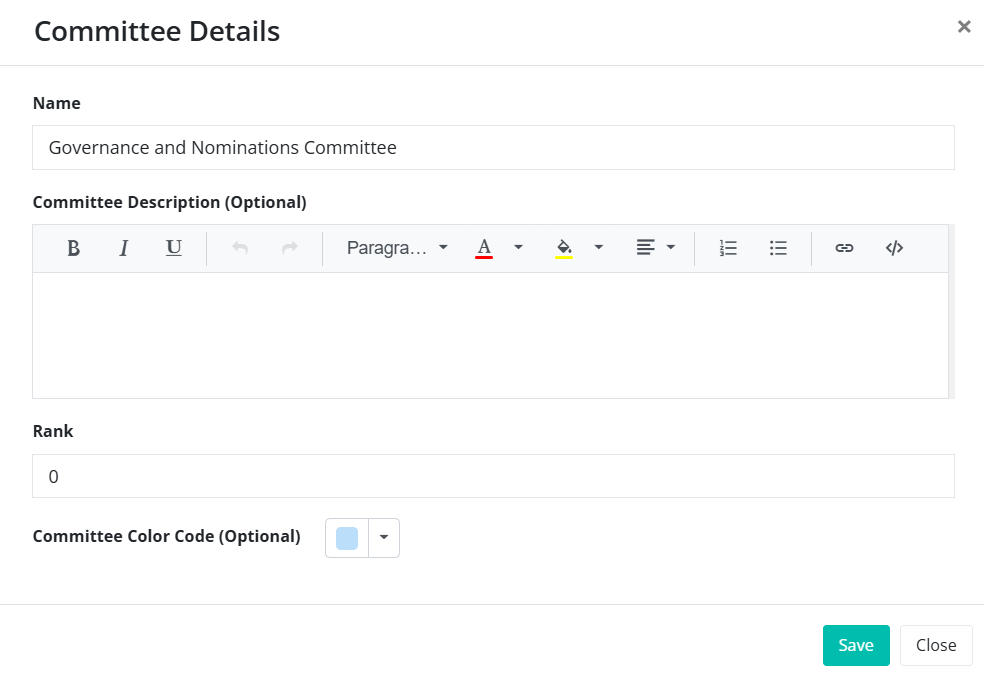984x681 pixels.
Task: Apply the yellow highlight fill icon
Action: click(564, 248)
